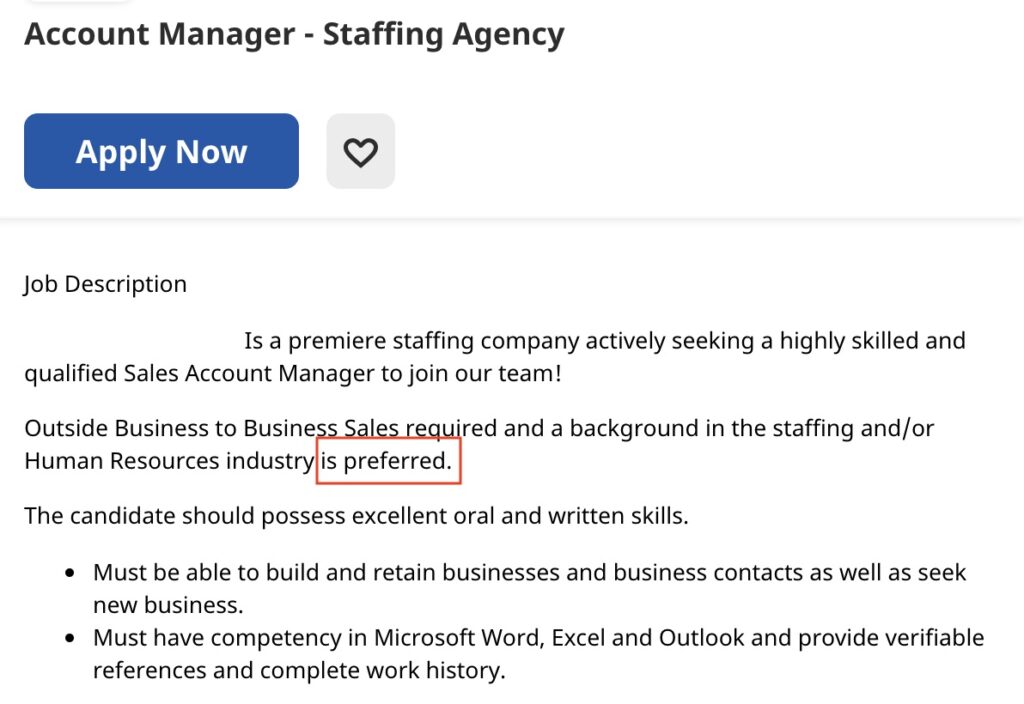Click the words 'Staffing Agency' in title
Image resolution: width=1024 pixels, height=704 pixels.
point(444,34)
